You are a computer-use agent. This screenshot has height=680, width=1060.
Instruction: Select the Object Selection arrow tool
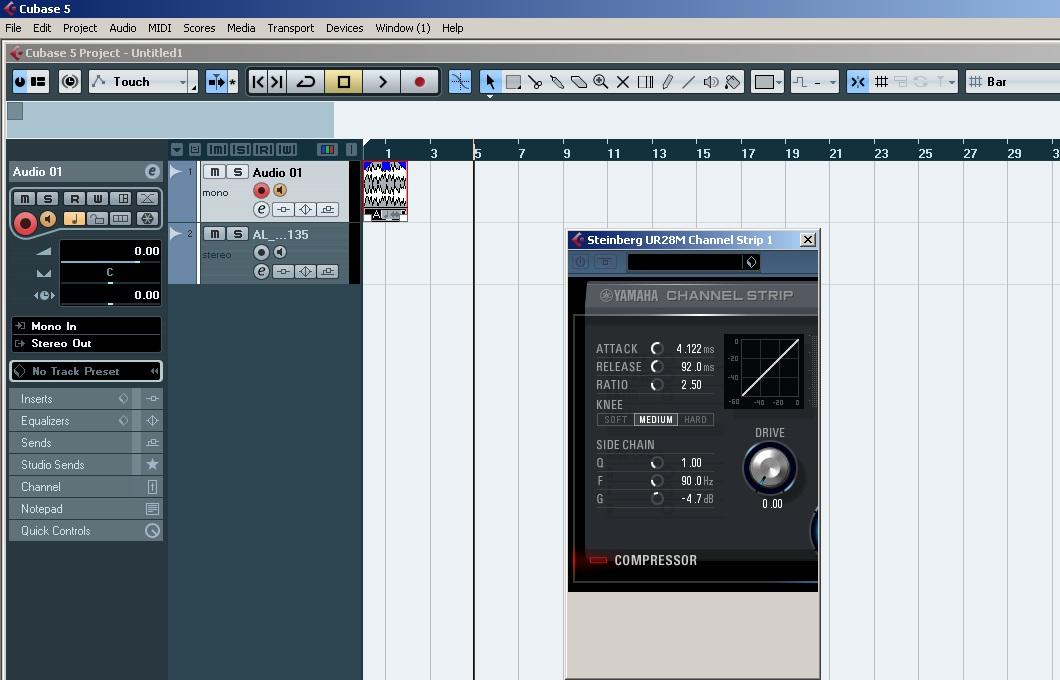pos(490,82)
